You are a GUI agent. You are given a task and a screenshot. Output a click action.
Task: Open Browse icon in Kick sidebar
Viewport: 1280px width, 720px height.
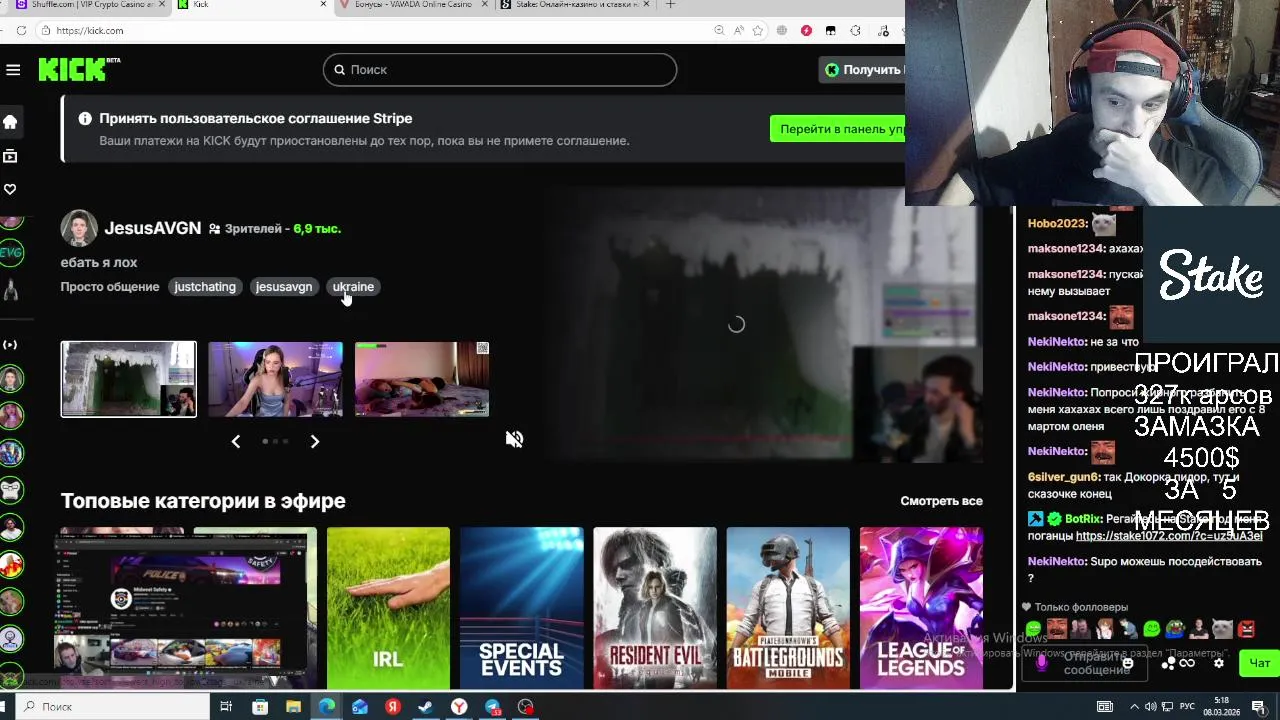point(10,156)
